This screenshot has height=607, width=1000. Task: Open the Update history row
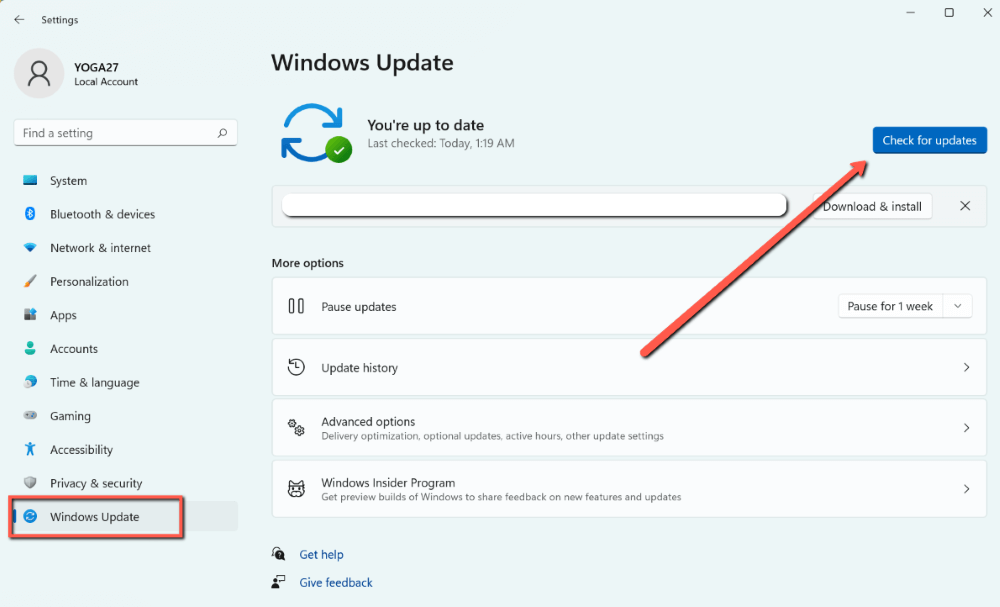[629, 367]
